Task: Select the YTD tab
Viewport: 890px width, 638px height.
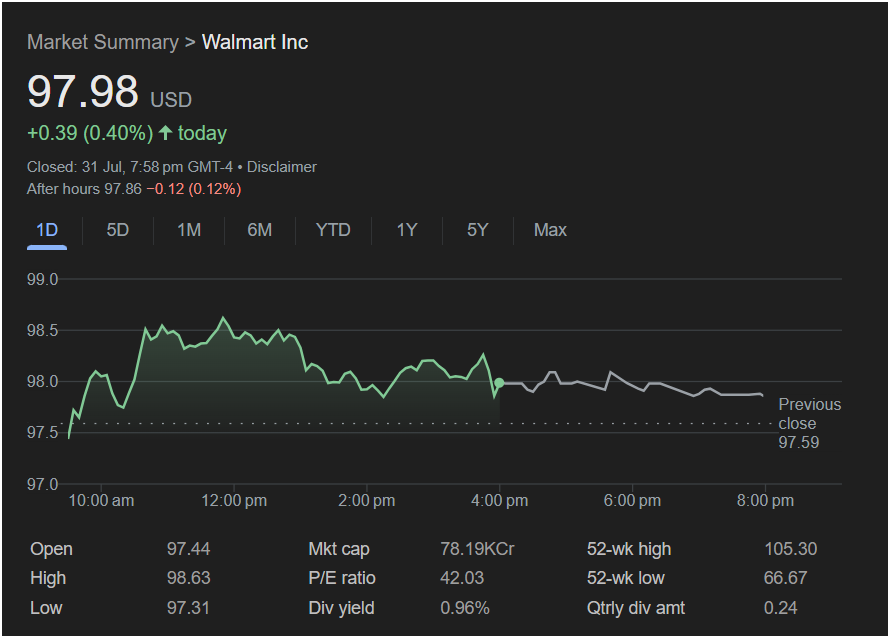Action: [x=333, y=230]
